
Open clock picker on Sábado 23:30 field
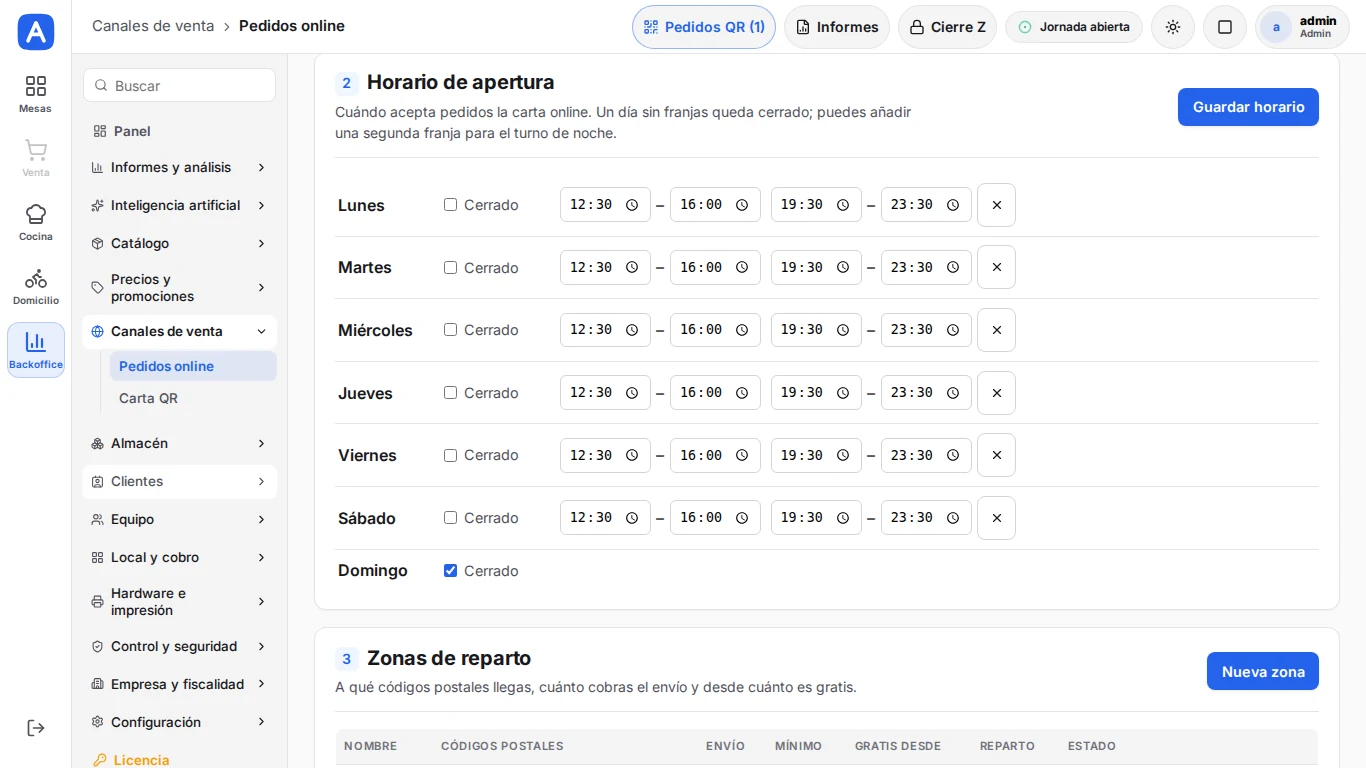[953, 518]
